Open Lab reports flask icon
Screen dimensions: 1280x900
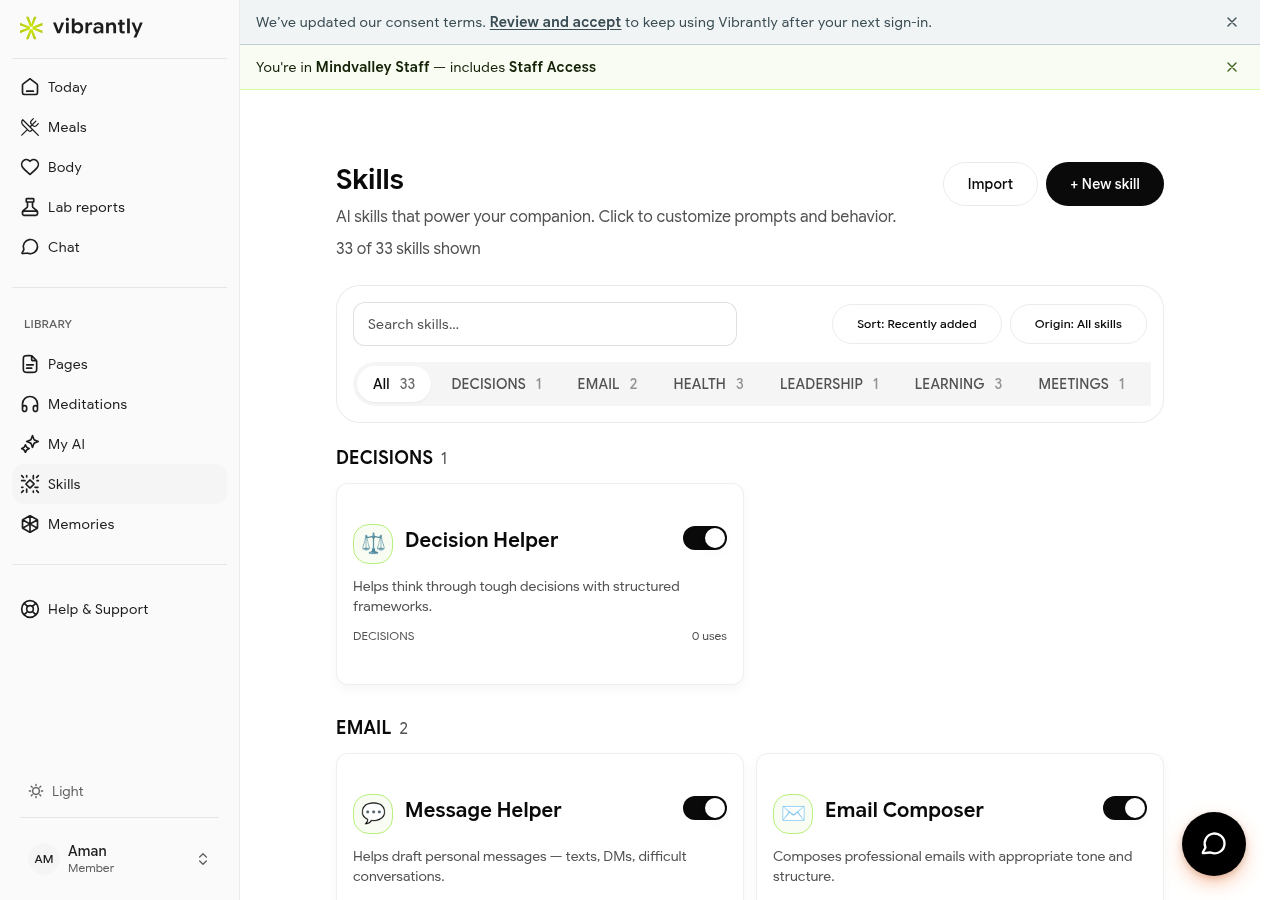point(30,207)
